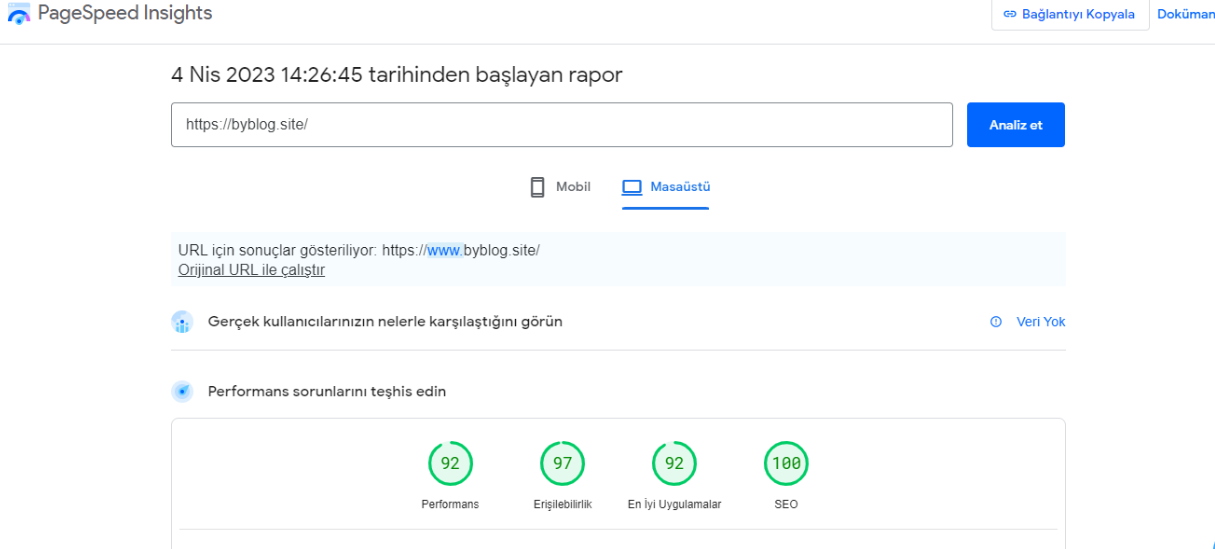Viewport: 1215px width, 549px height.
Task: Click the Performans label
Action: click(451, 505)
